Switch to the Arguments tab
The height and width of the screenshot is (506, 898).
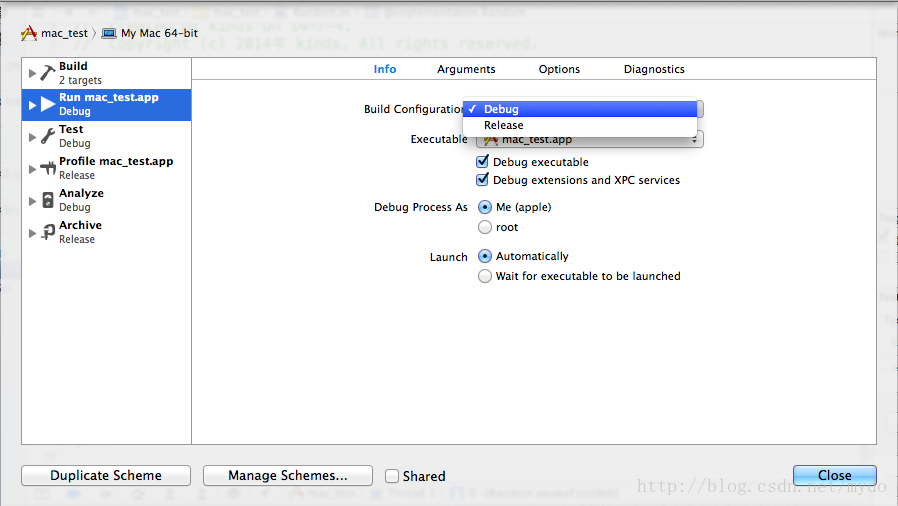[x=466, y=69]
